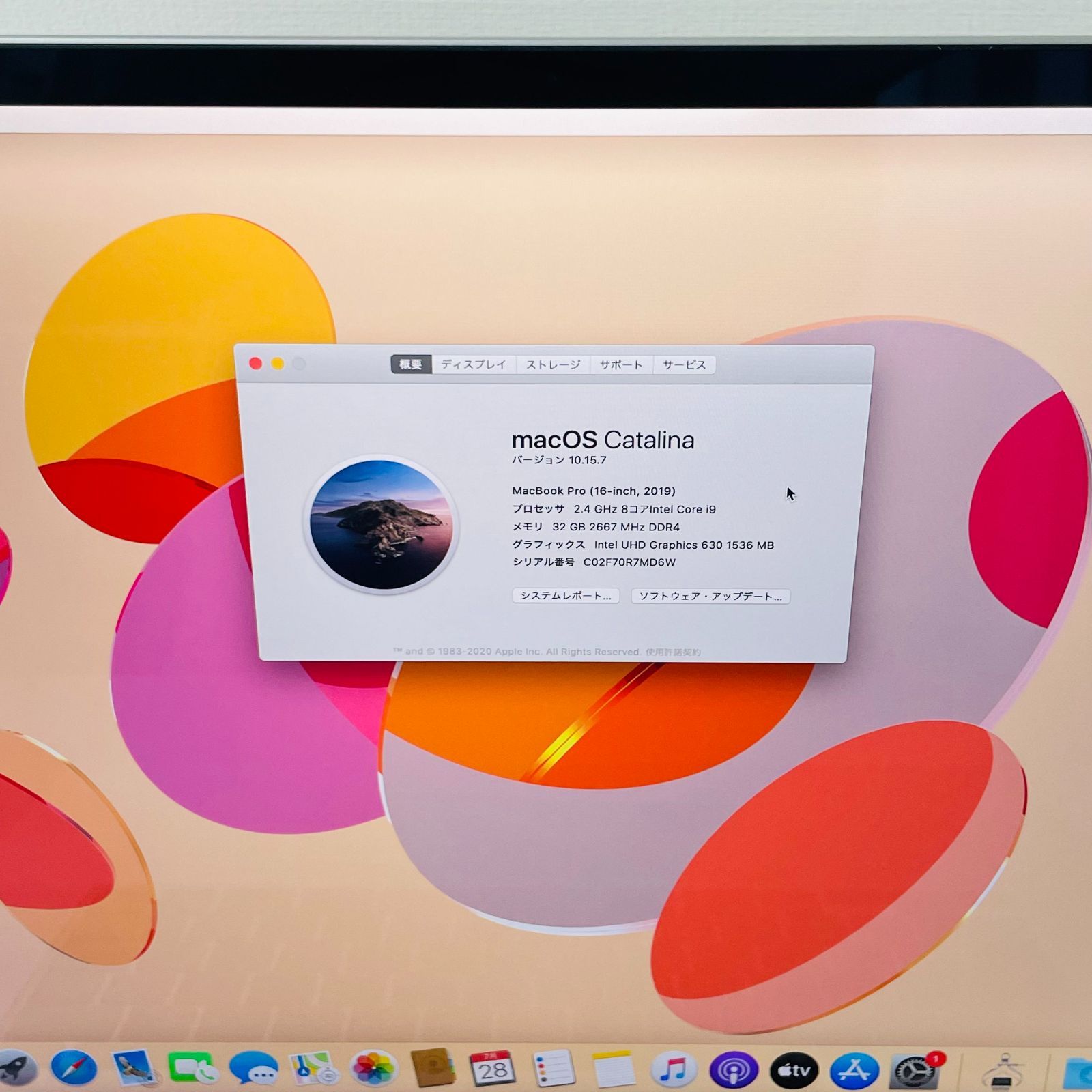Click the 2.4 GHz 8コアIntel Core i9 text
Image resolution: width=1092 pixels, height=1092 pixels.
point(644,509)
